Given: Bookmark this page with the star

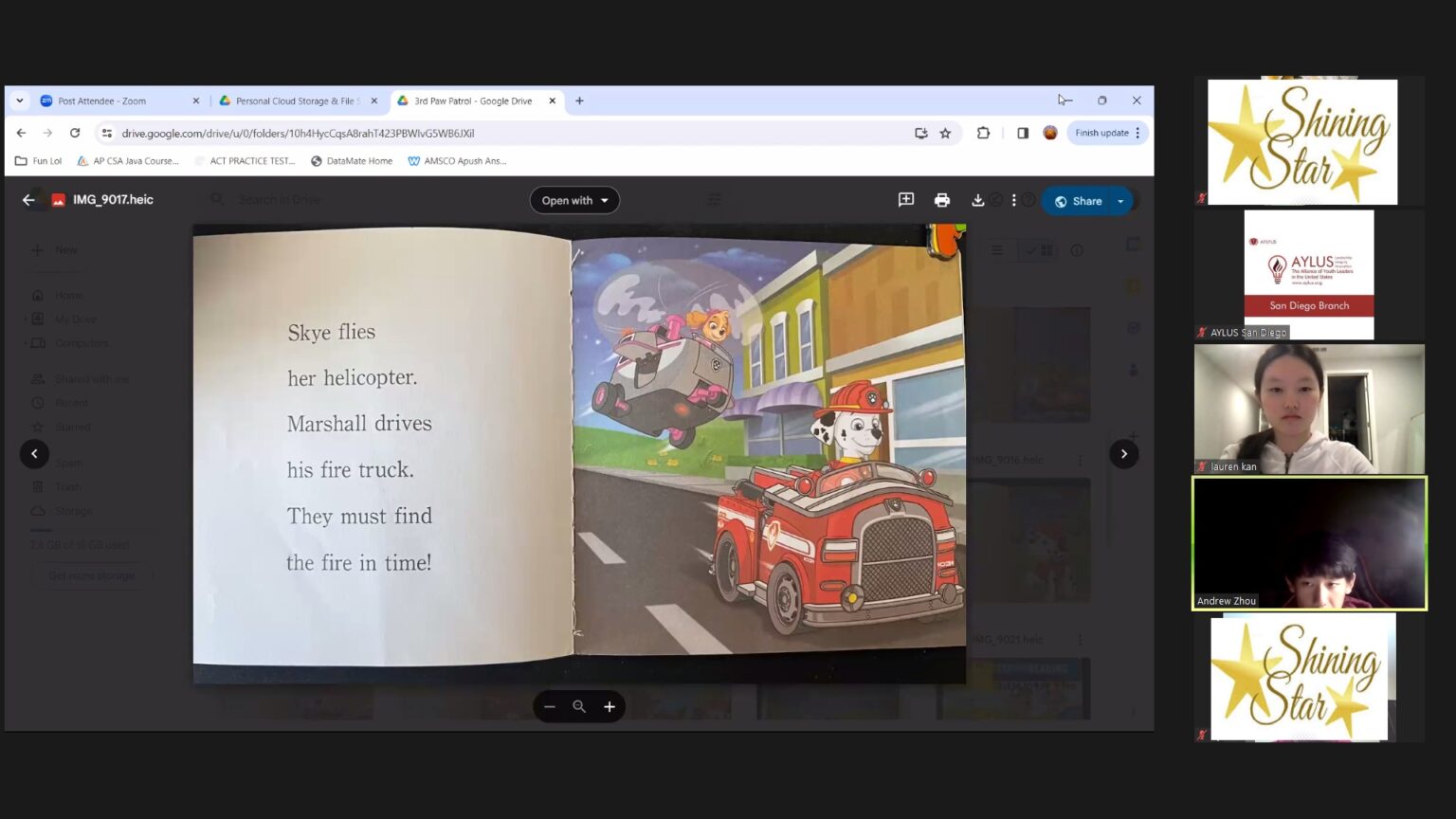Looking at the screenshot, I should [x=945, y=133].
